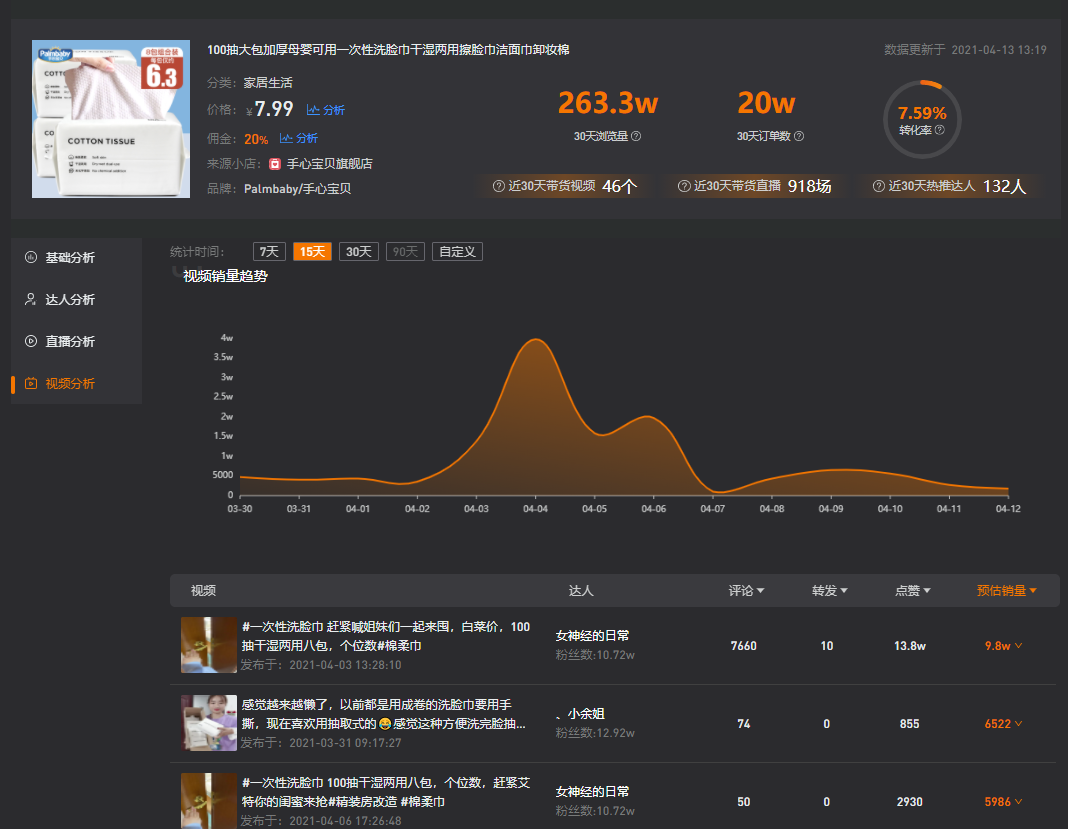Sort table by 点赞 column
Viewport: 1068px width, 829px height.
click(x=912, y=591)
